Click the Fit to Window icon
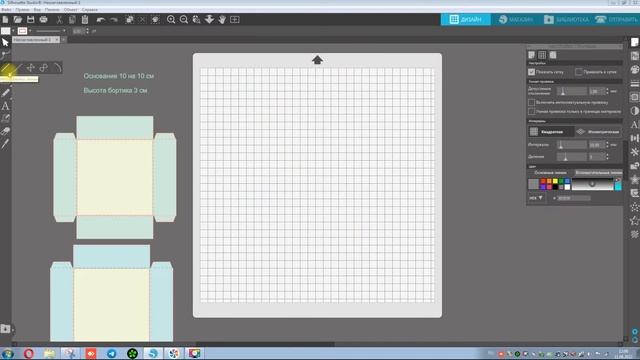 (235, 19)
